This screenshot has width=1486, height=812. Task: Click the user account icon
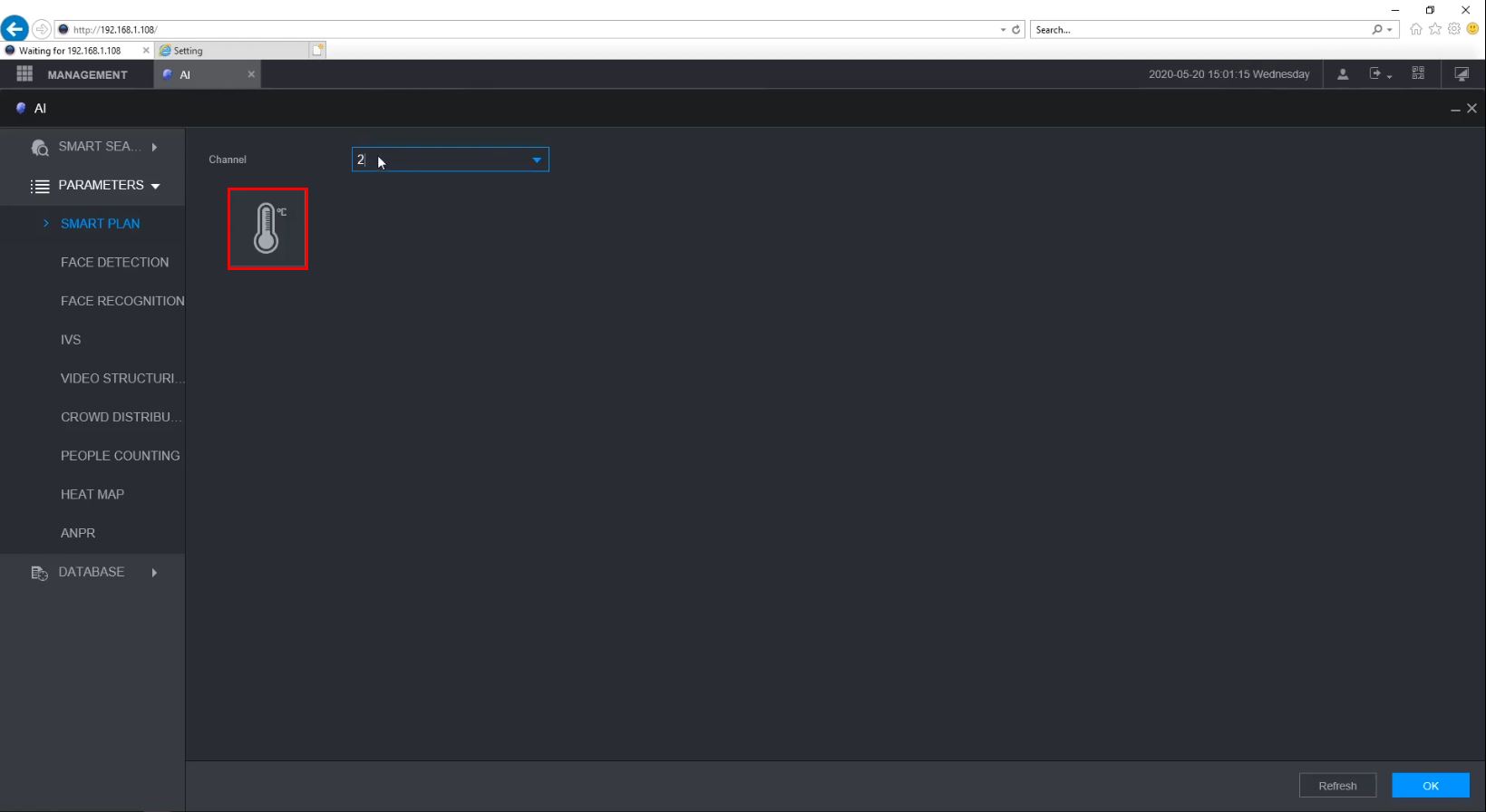(1343, 74)
